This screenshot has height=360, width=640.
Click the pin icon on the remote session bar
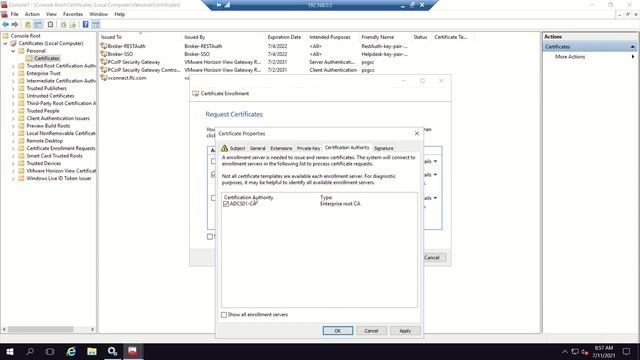click(x=219, y=5)
